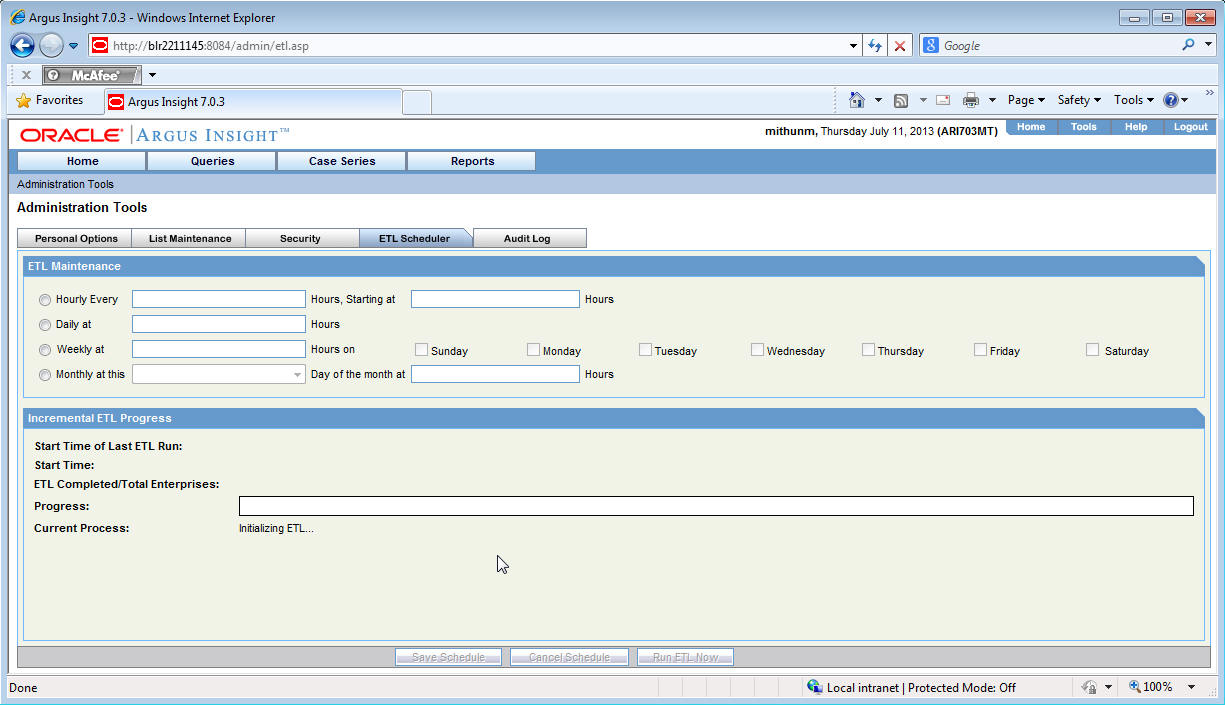Select the Daily at radio button
1225x705 pixels.
point(45,325)
